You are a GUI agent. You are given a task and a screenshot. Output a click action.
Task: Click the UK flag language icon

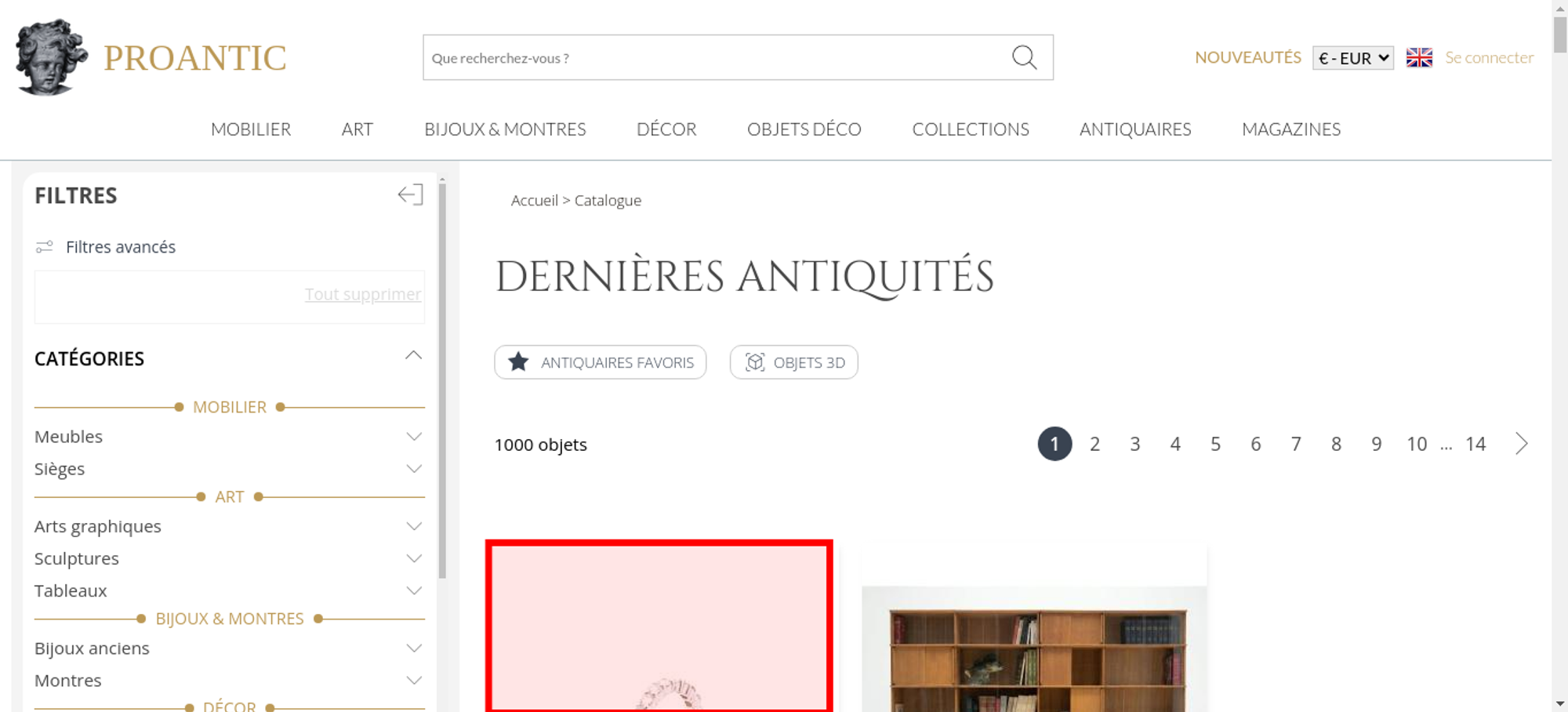pos(1419,57)
